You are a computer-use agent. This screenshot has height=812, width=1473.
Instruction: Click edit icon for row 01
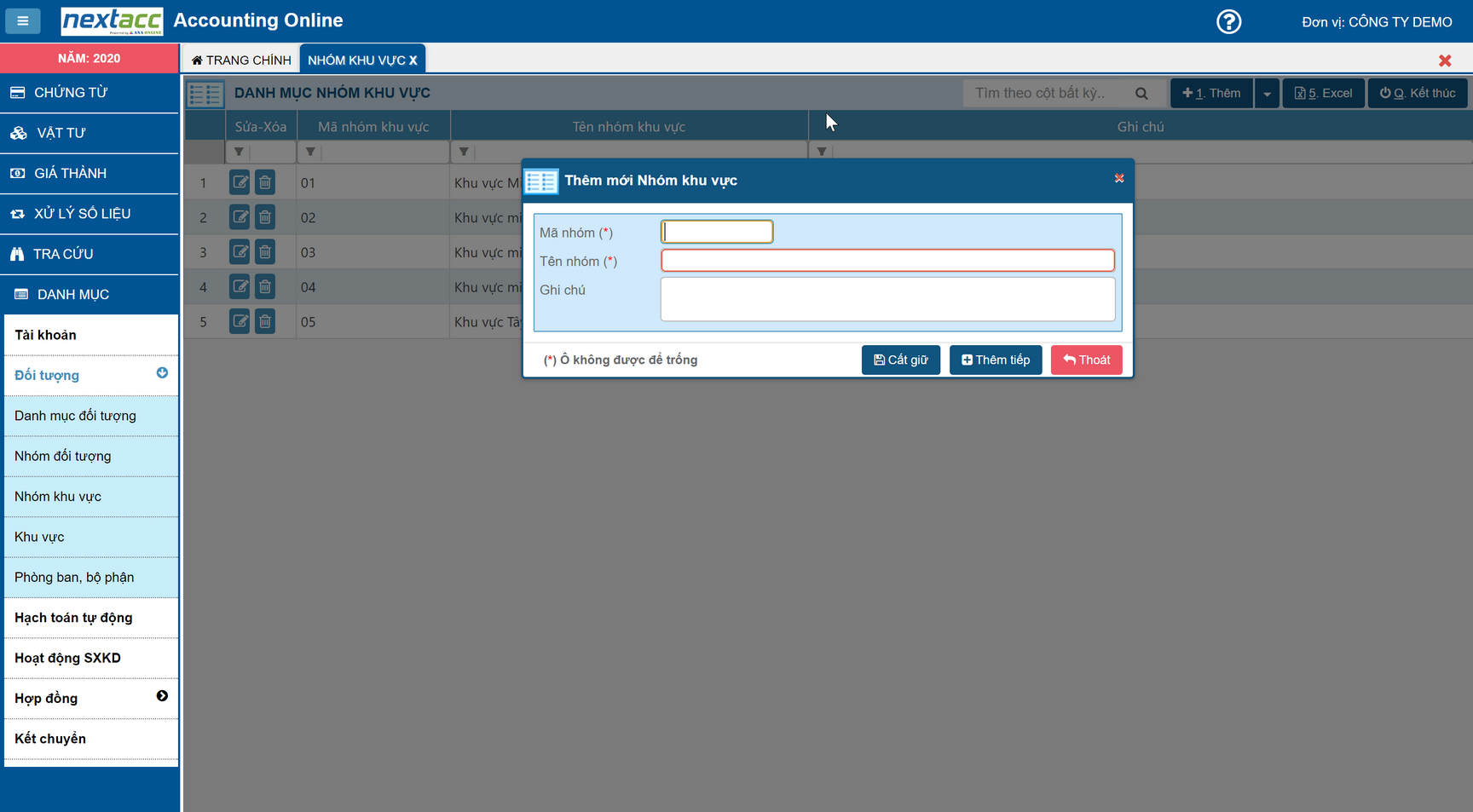coord(240,182)
